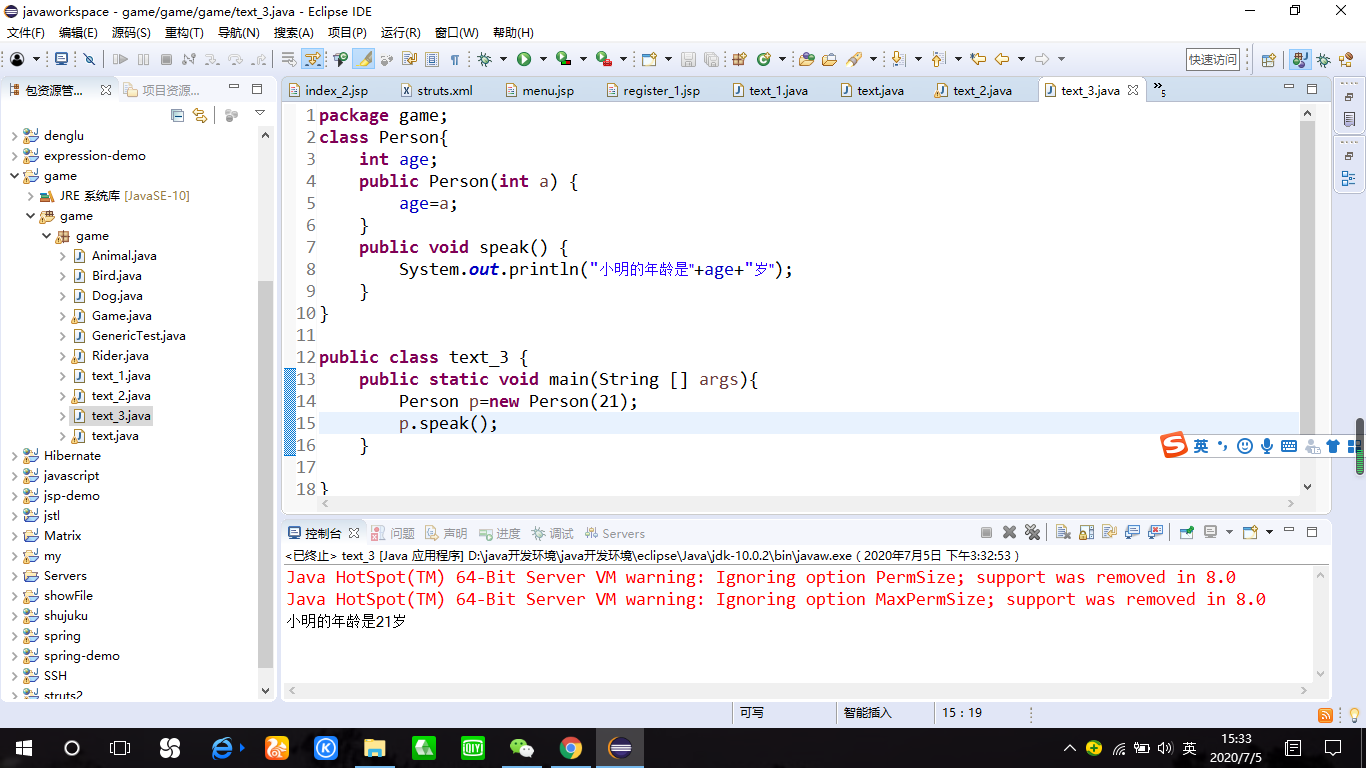Run the program with green Run button
The image size is (1366, 768).
(523, 59)
